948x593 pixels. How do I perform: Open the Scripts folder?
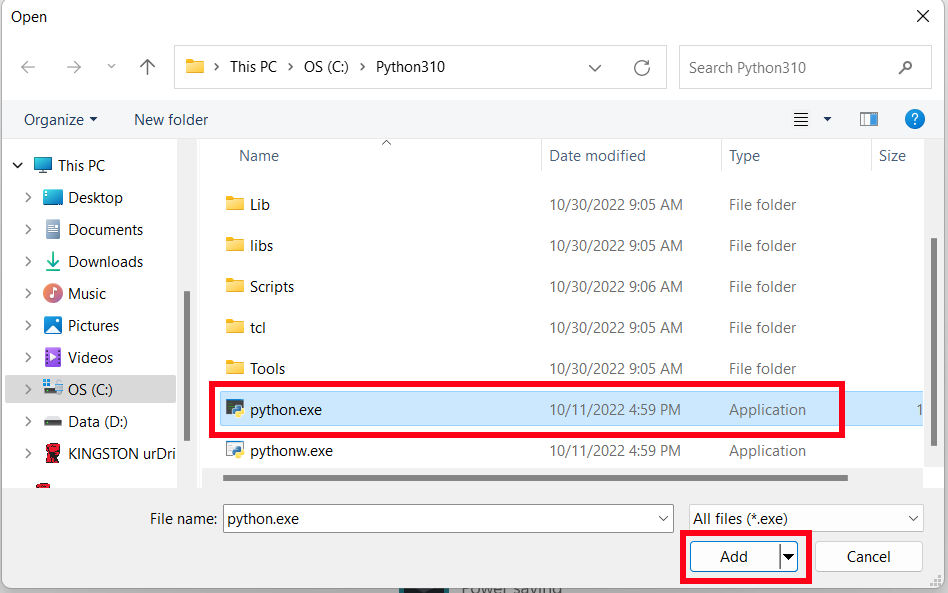coord(270,286)
